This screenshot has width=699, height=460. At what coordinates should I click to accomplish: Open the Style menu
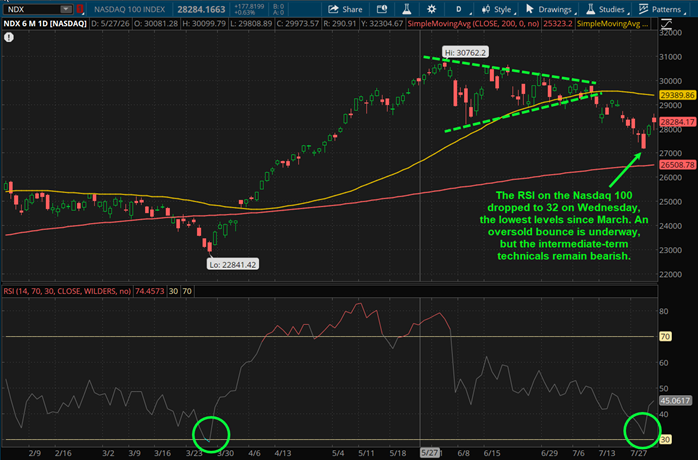[x=499, y=9]
